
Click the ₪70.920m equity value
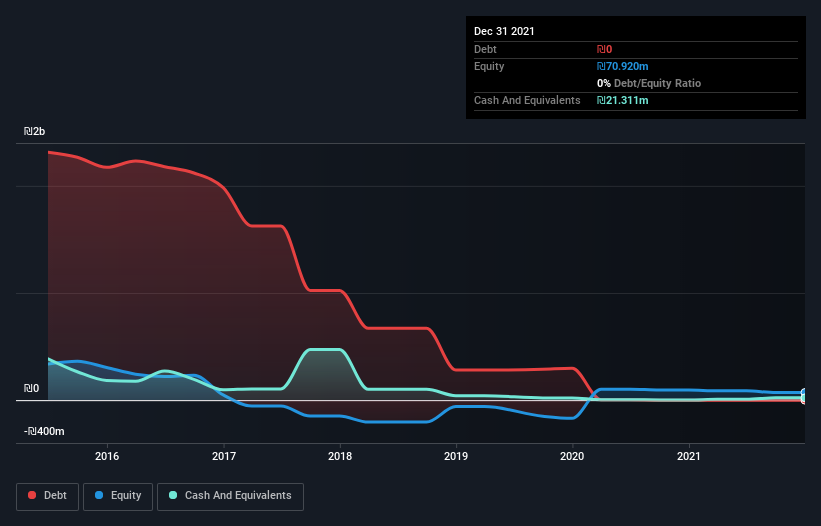tap(623, 66)
